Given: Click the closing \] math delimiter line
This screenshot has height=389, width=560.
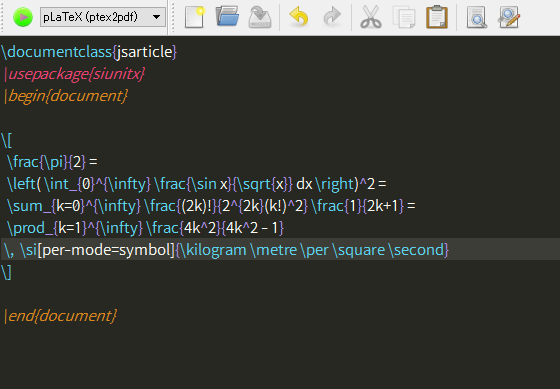Looking at the screenshot, I should coord(6,272).
